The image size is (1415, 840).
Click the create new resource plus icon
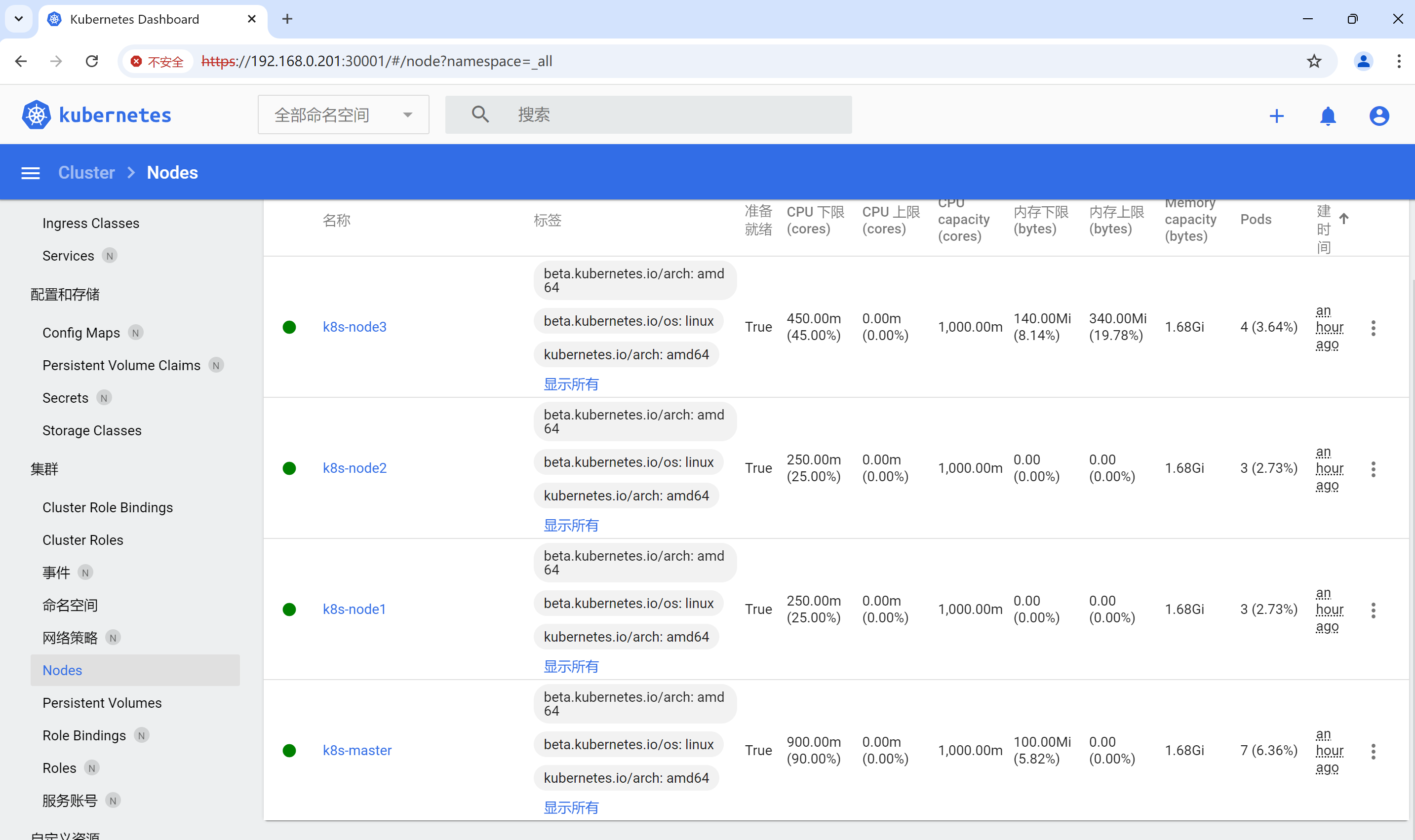(1276, 116)
